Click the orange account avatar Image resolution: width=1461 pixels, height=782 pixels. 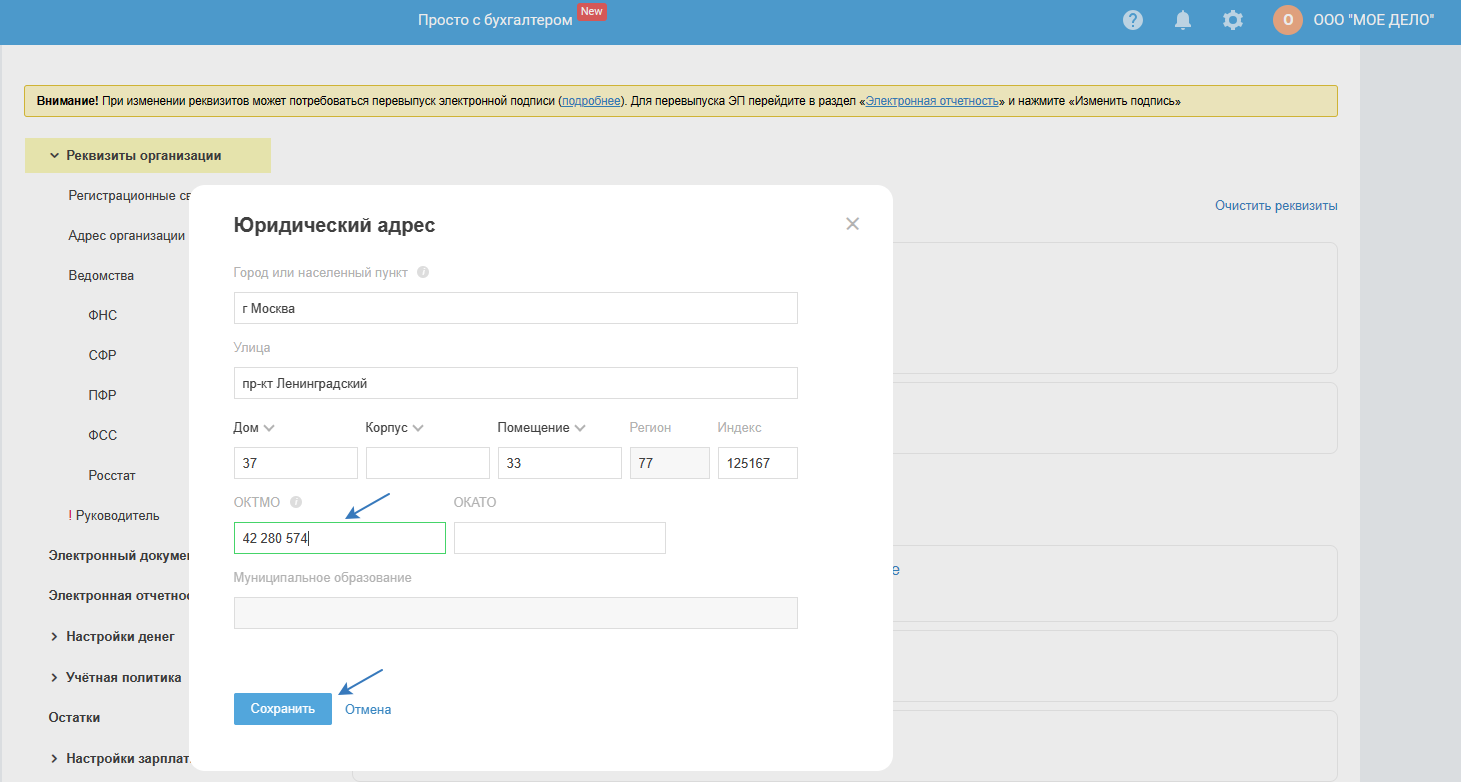coord(1288,20)
